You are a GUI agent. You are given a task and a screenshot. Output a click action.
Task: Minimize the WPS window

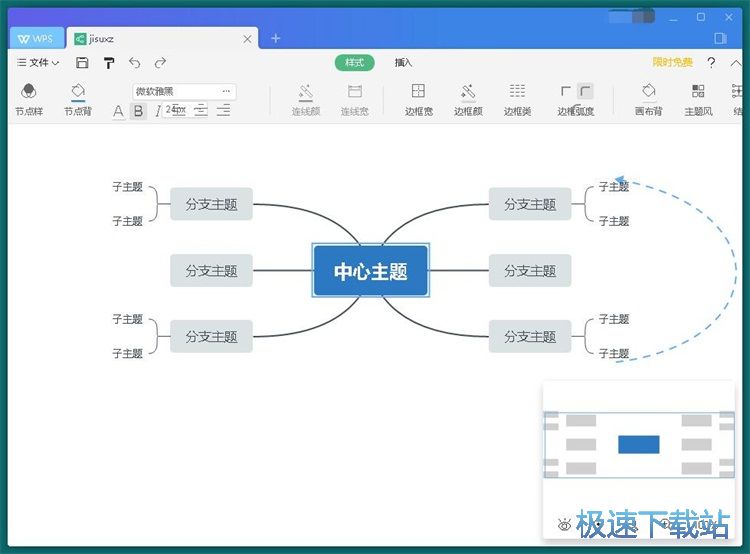click(673, 18)
